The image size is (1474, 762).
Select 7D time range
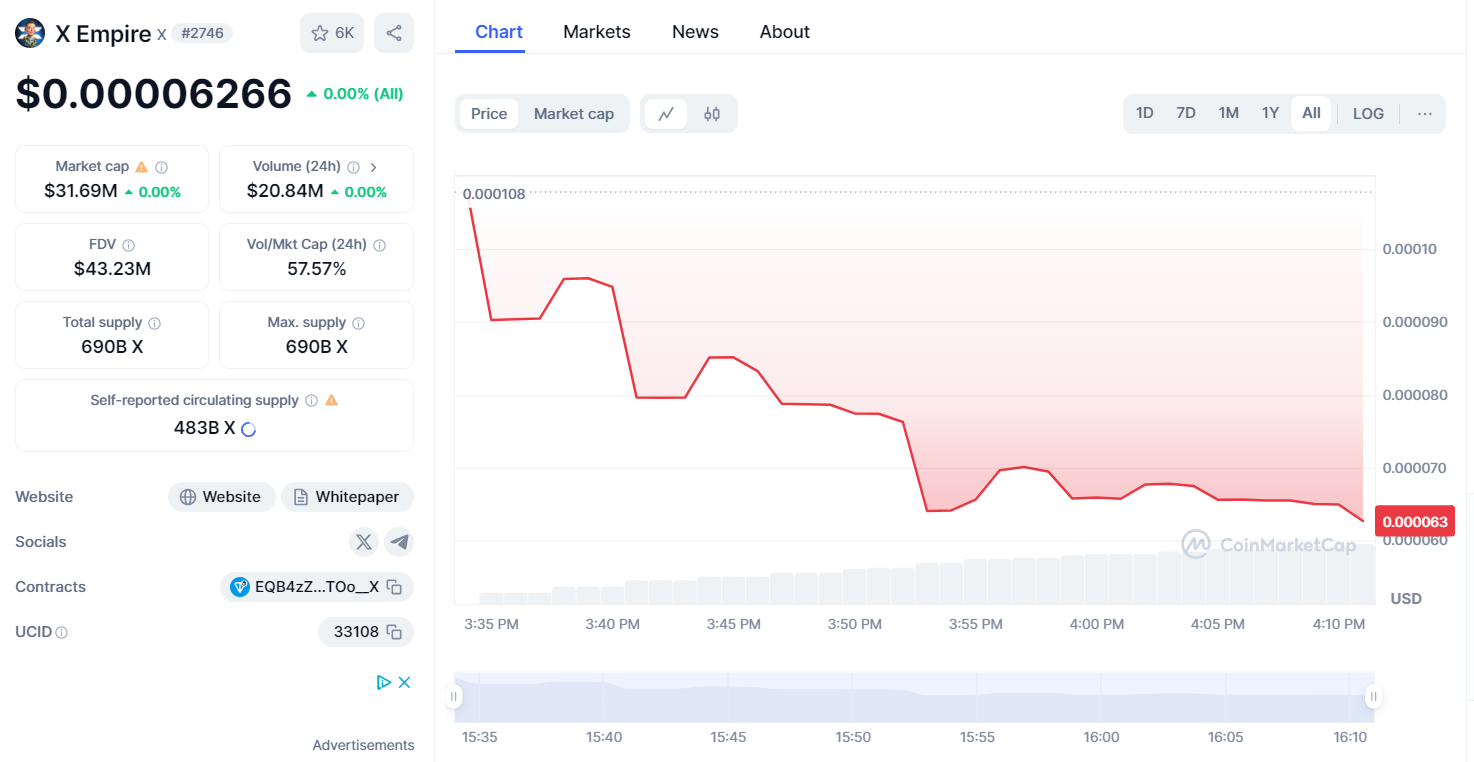pyautogui.click(x=1186, y=114)
